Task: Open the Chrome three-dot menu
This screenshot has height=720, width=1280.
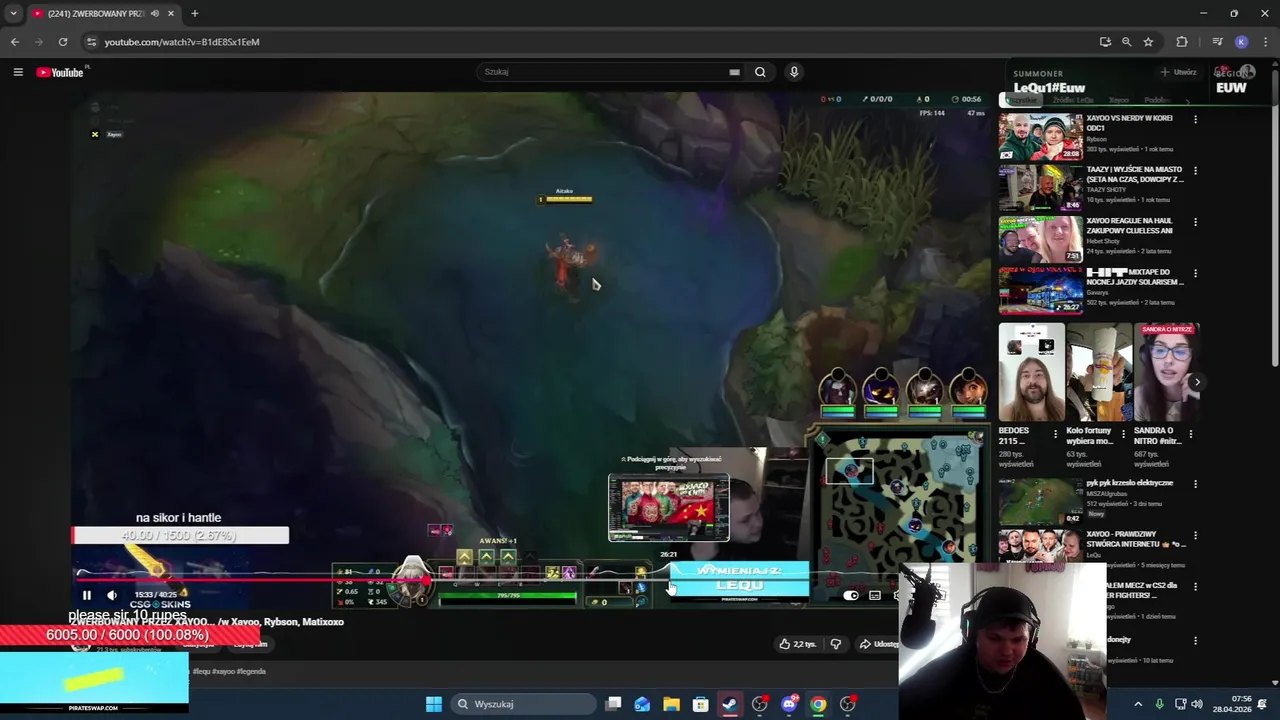Action: (1264, 42)
